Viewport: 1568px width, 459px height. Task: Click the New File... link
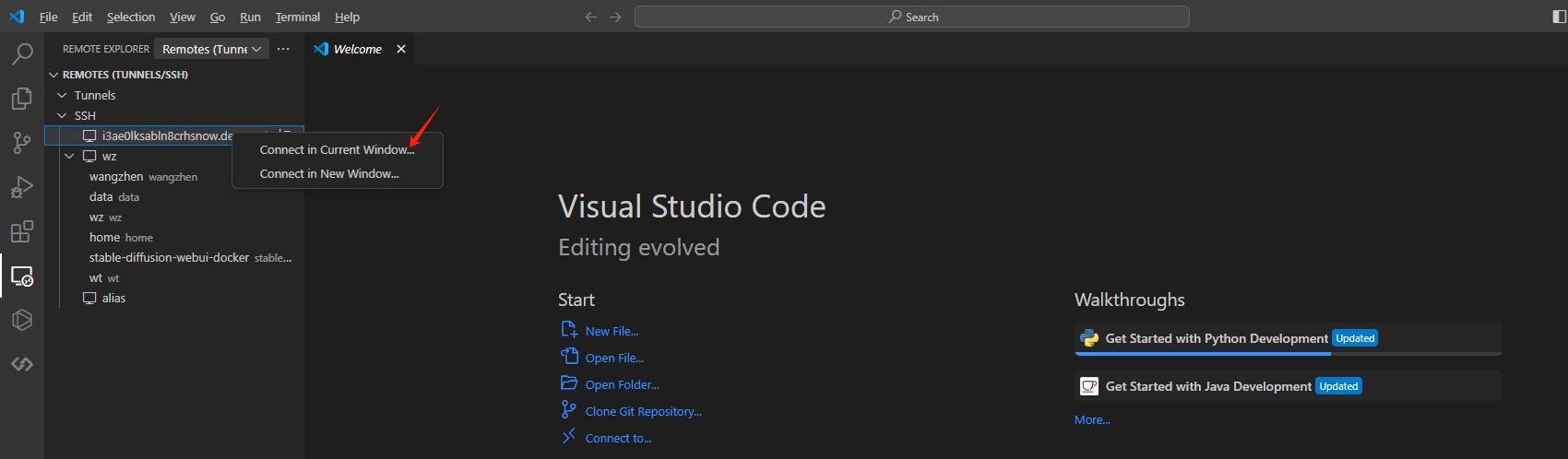point(612,331)
